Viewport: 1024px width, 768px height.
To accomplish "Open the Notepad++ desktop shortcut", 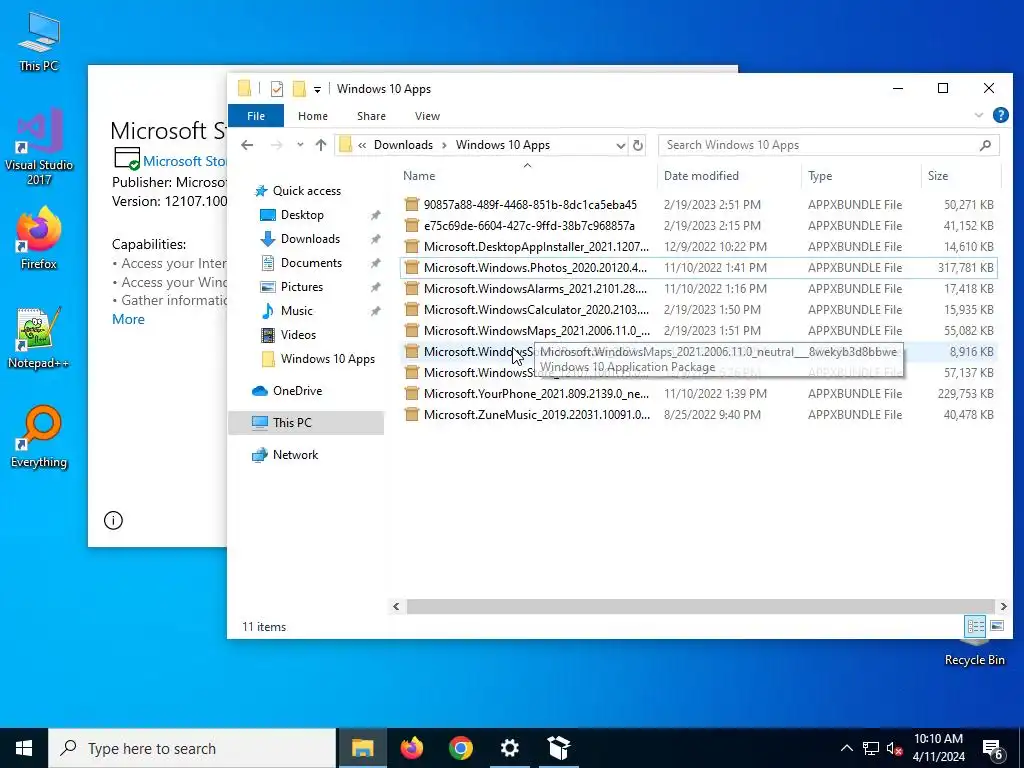I will click(39, 338).
